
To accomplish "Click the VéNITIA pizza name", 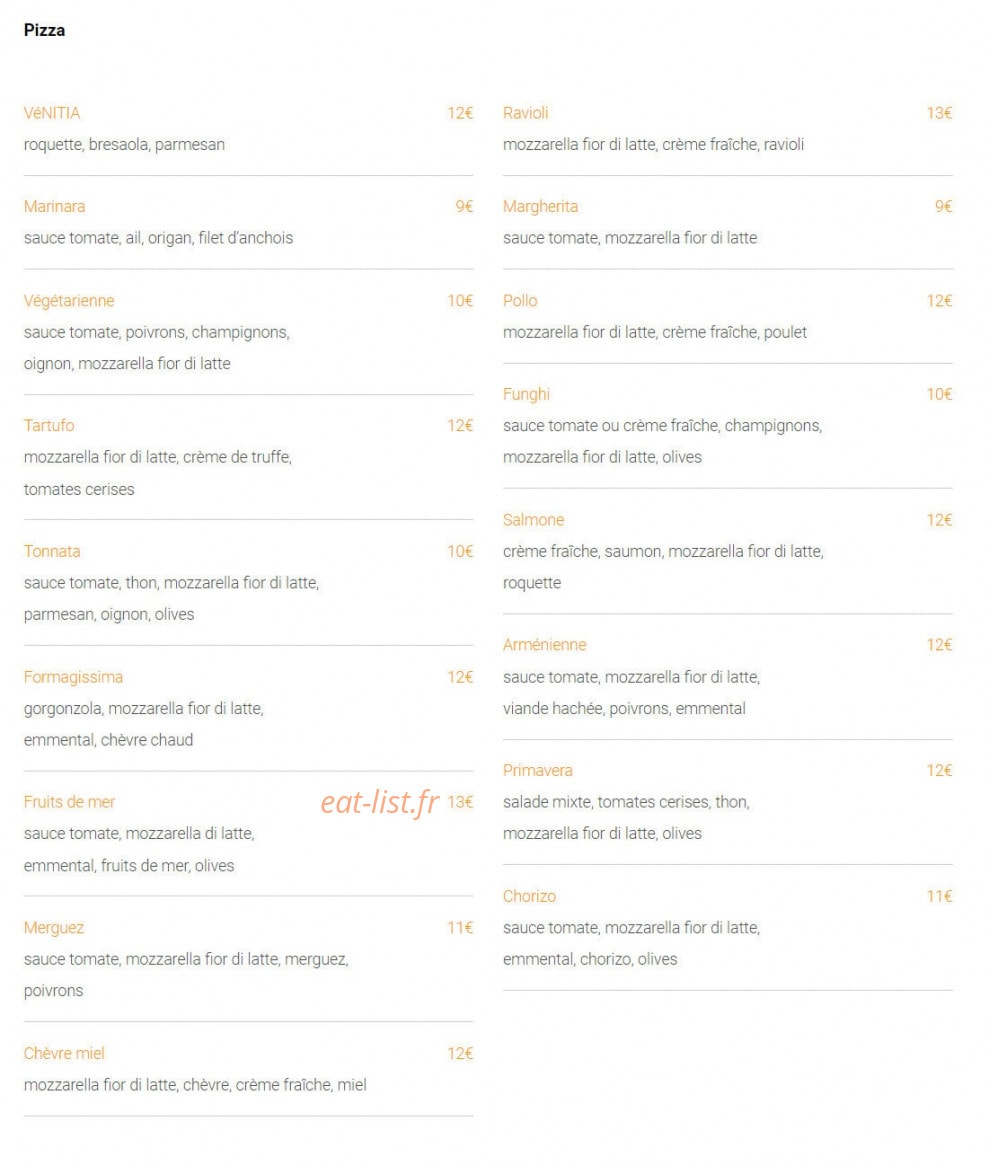I will click(x=51, y=113).
